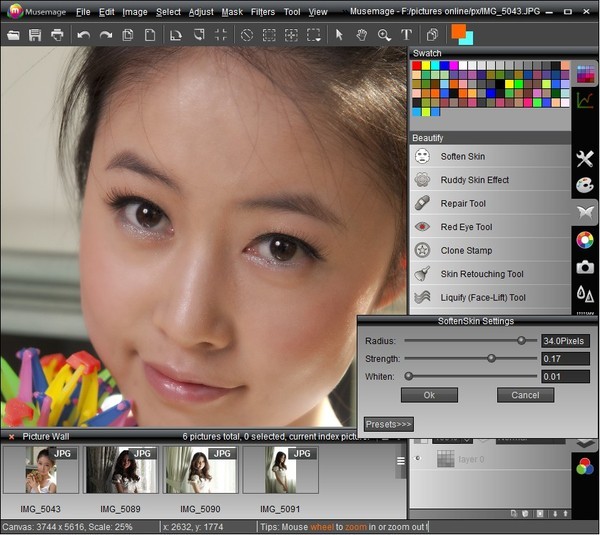This screenshot has width=600, height=535.
Task: Select the hand pan tool
Action: [362, 35]
